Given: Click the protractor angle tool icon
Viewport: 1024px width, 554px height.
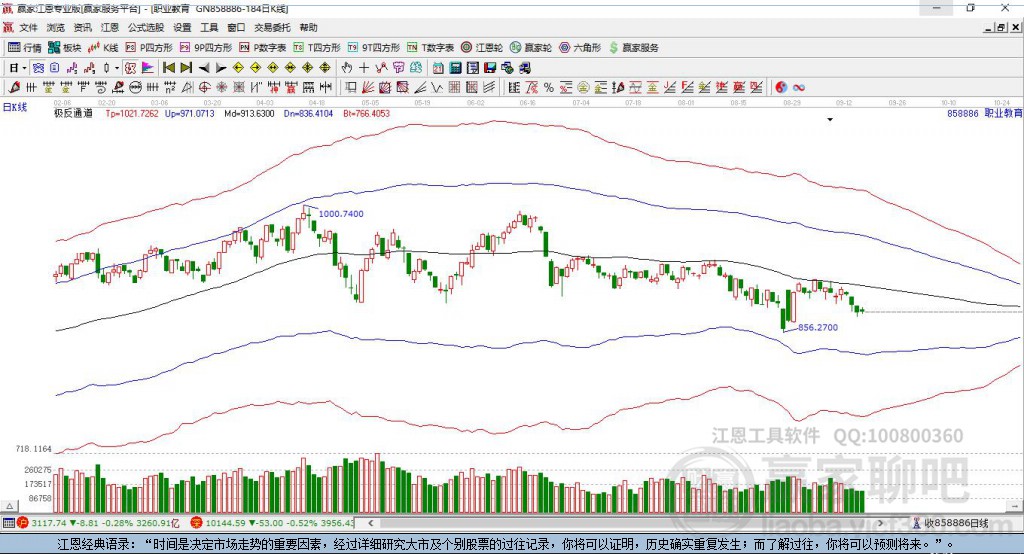Looking at the screenshot, I should (187, 88).
